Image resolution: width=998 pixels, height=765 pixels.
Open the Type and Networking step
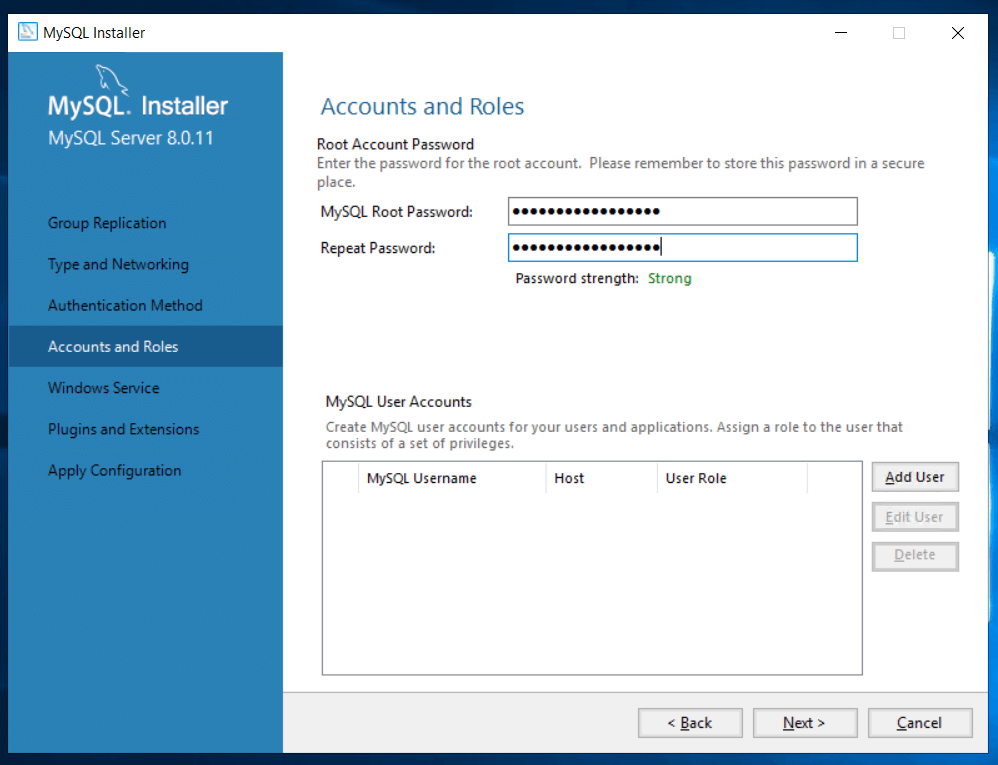[118, 264]
